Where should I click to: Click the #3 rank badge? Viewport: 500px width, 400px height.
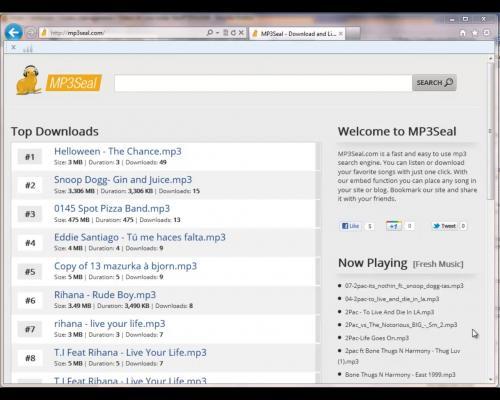click(x=30, y=214)
